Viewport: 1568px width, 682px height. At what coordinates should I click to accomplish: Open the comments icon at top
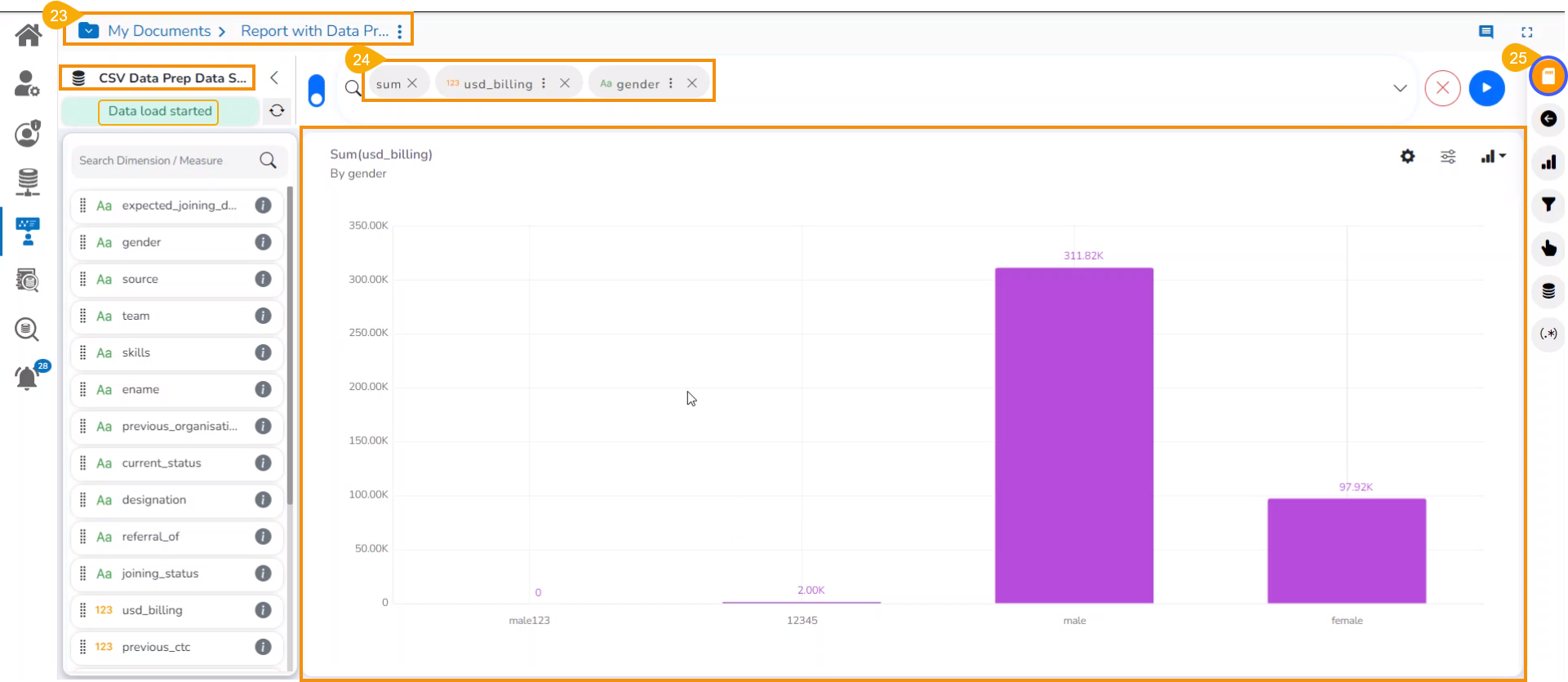tap(1486, 32)
